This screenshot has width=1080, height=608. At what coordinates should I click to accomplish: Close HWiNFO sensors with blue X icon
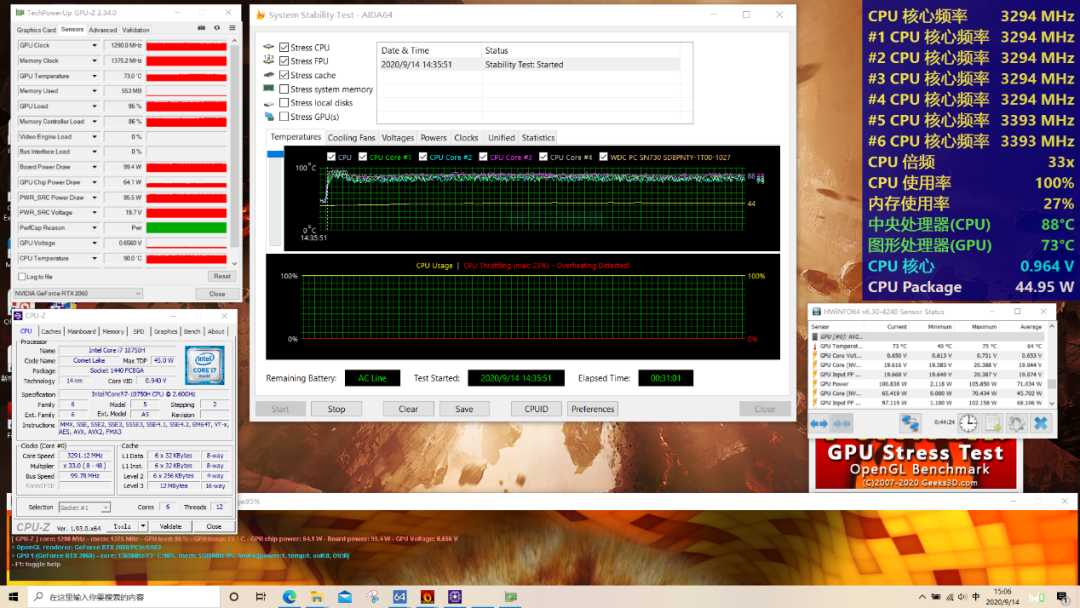[1041, 423]
